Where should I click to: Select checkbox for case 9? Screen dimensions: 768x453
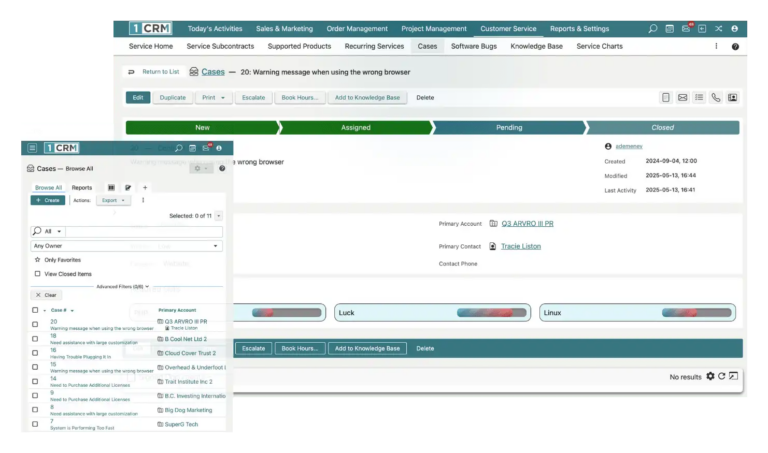point(35,395)
